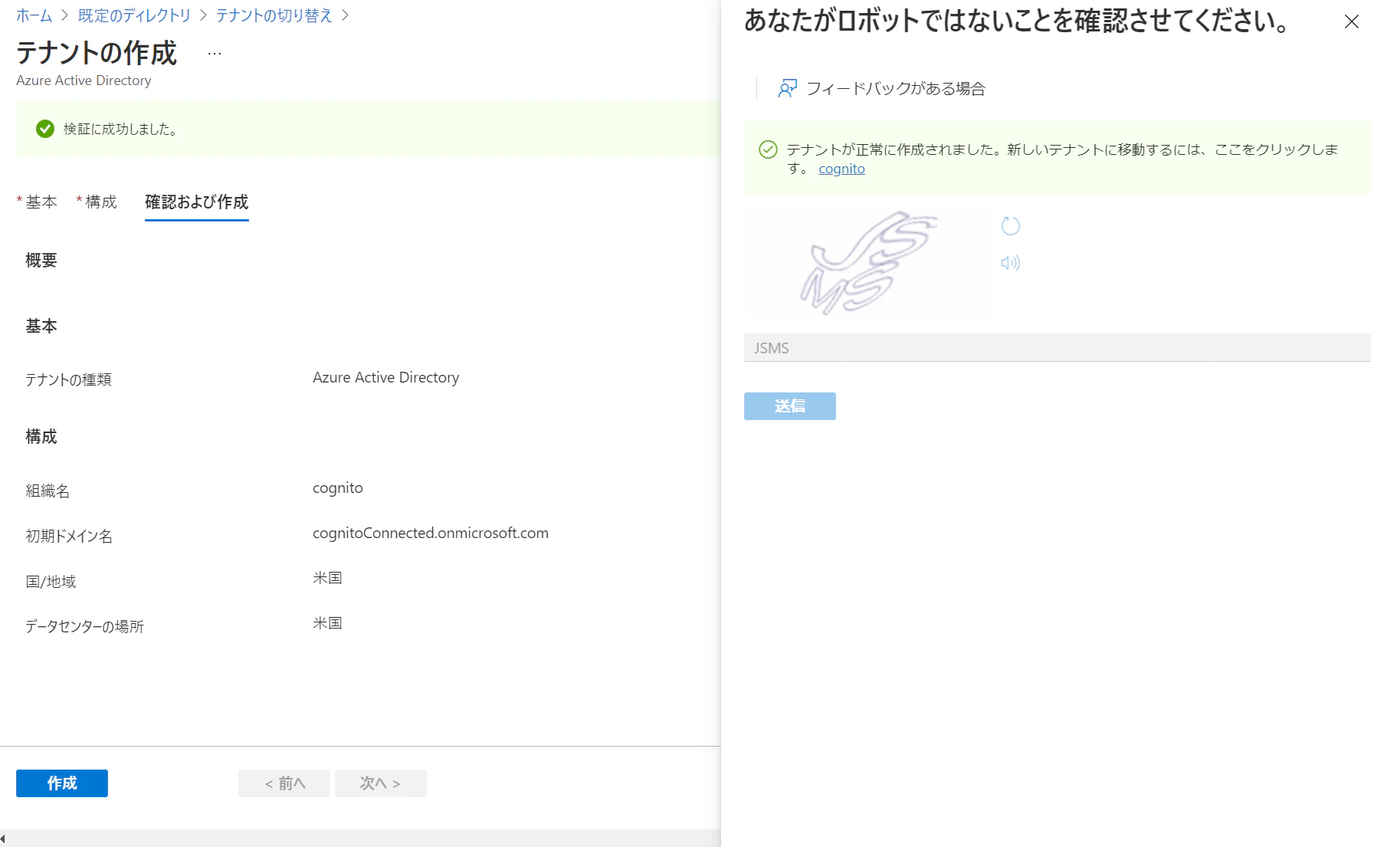Image resolution: width=1400 pixels, height=847 pixels.
Task: Click the テナントの作成 page title
Action: [x=97, y=53]
